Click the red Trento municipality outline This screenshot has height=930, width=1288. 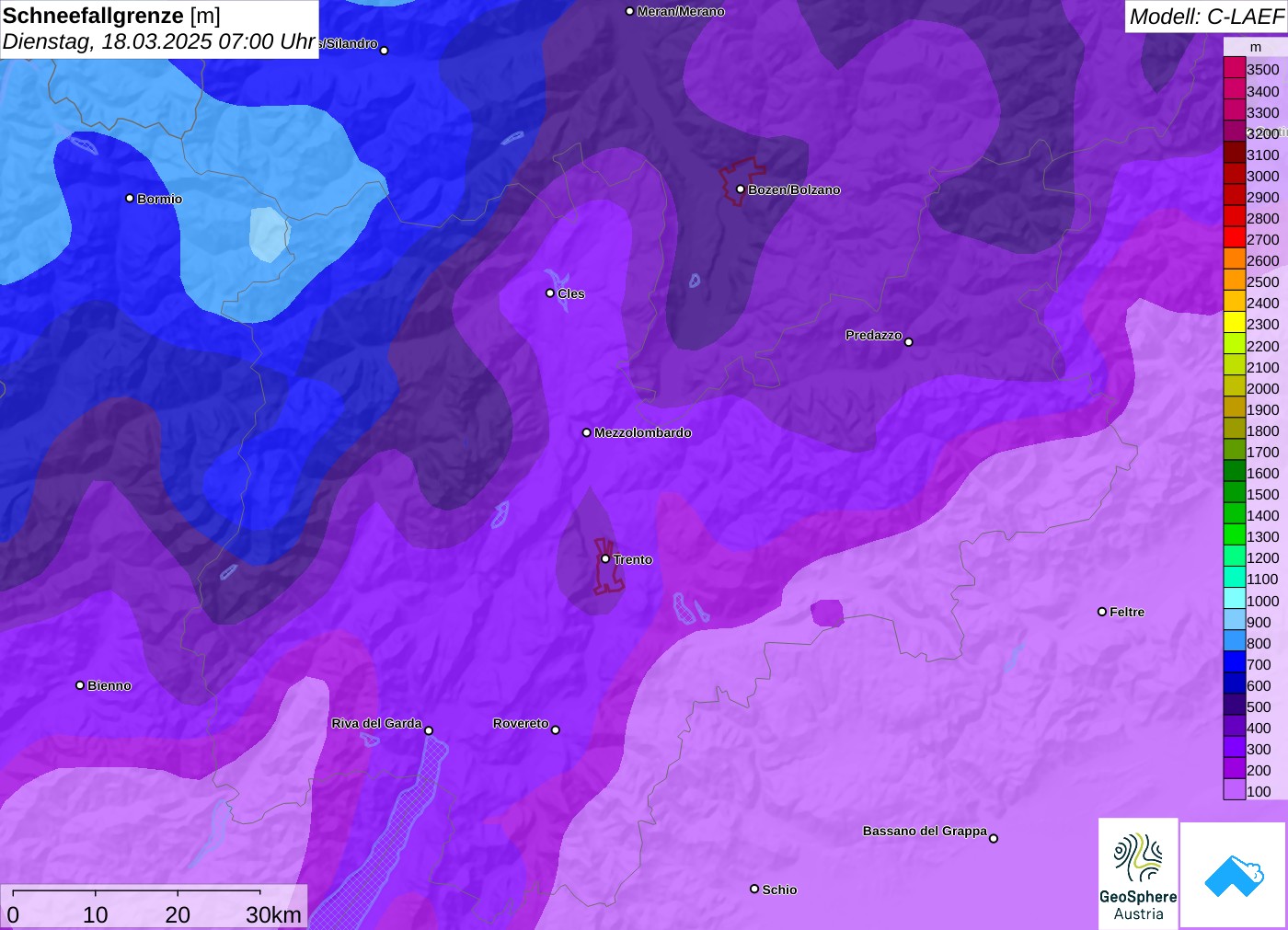607,567
